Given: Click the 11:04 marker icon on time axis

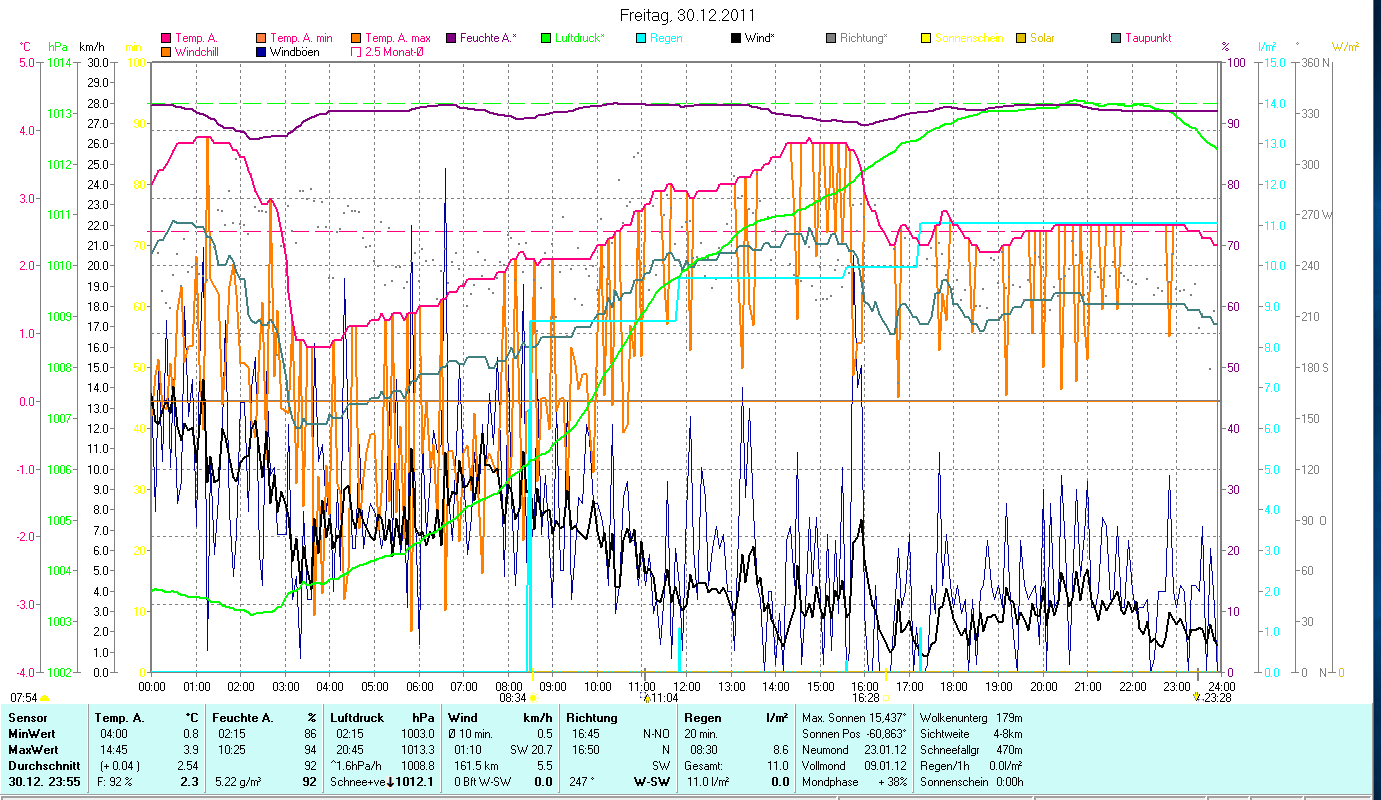Looking at the screenshot, I should 647,697.
